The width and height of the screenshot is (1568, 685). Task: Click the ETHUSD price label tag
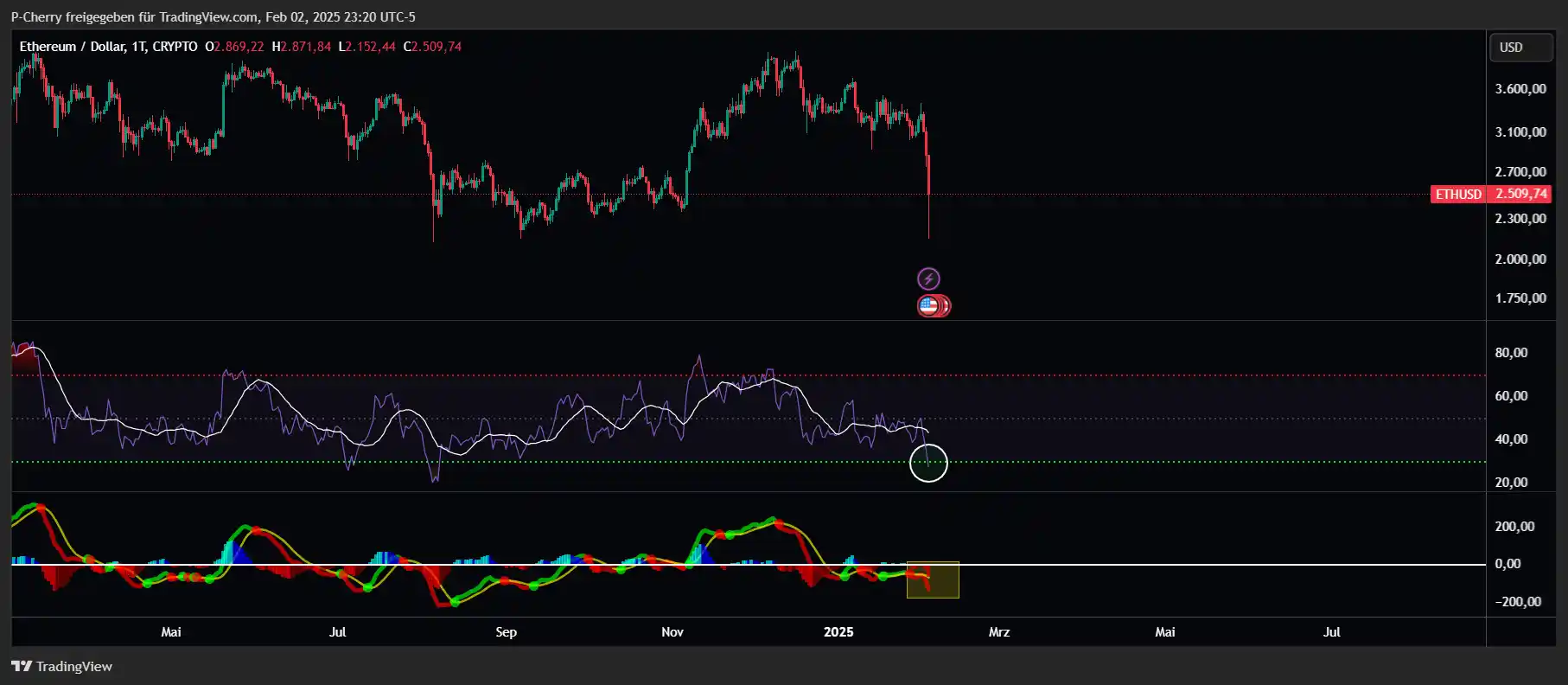point(1458,194)
